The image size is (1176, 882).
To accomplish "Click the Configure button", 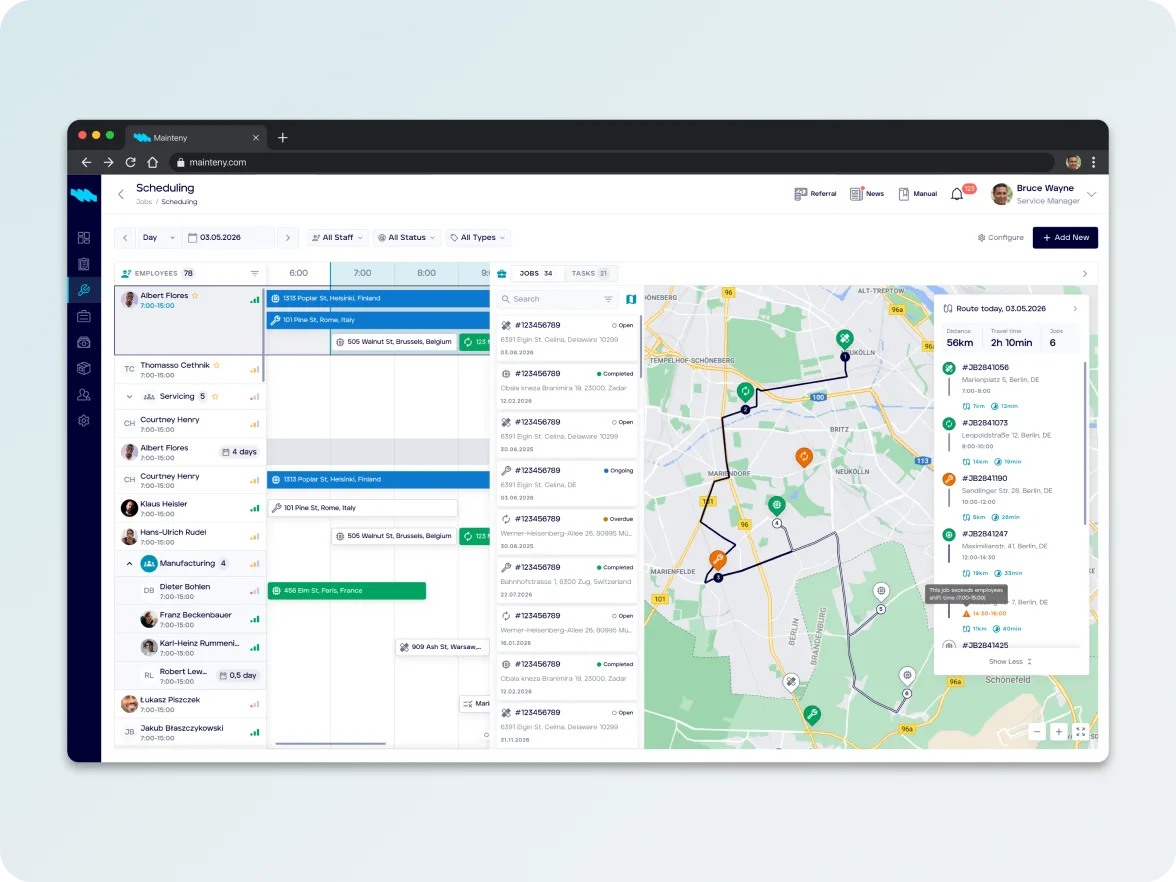I will (x=1000, y=238).
